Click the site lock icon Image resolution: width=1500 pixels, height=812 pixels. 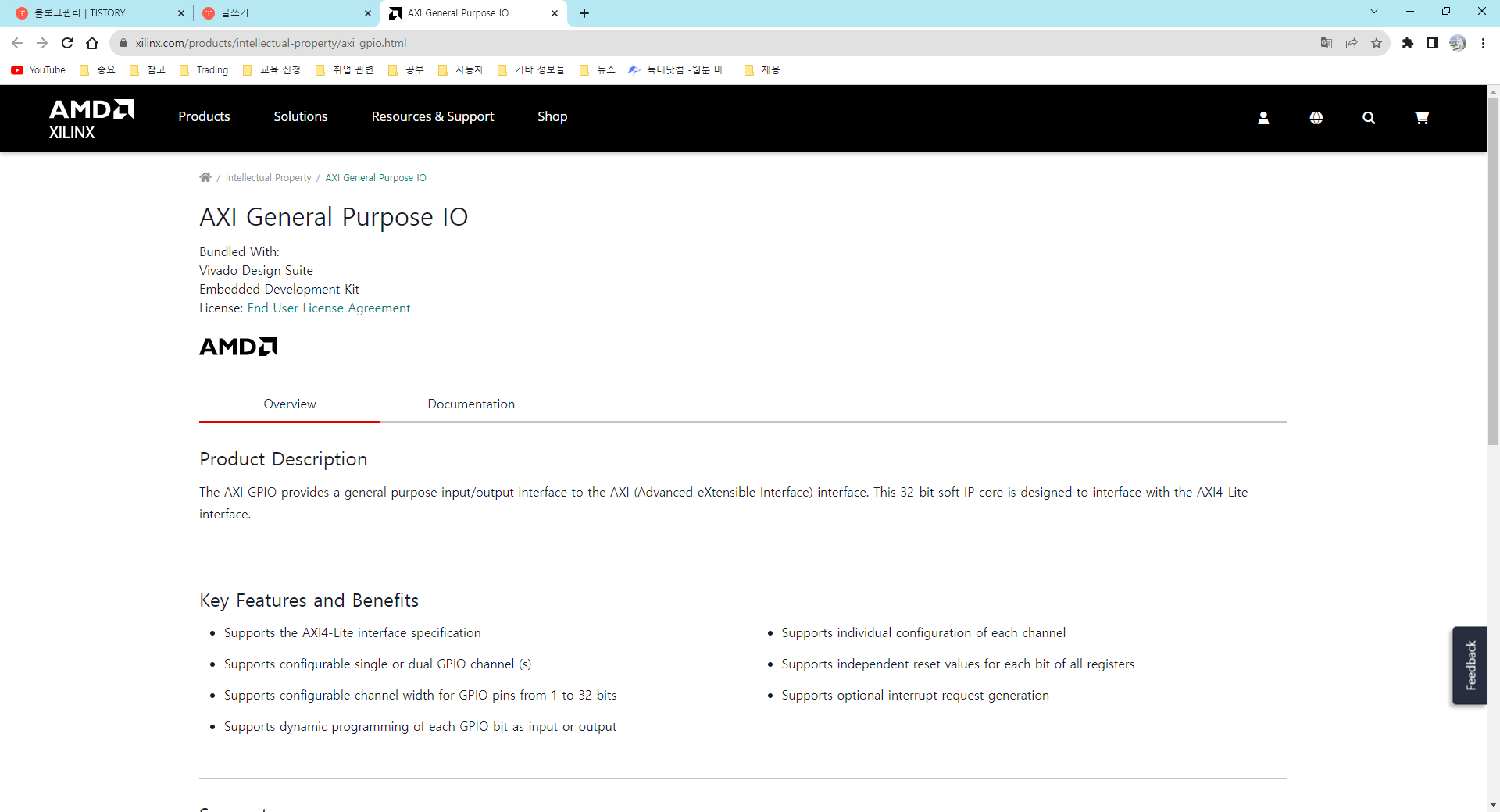[x=123, y=43]
